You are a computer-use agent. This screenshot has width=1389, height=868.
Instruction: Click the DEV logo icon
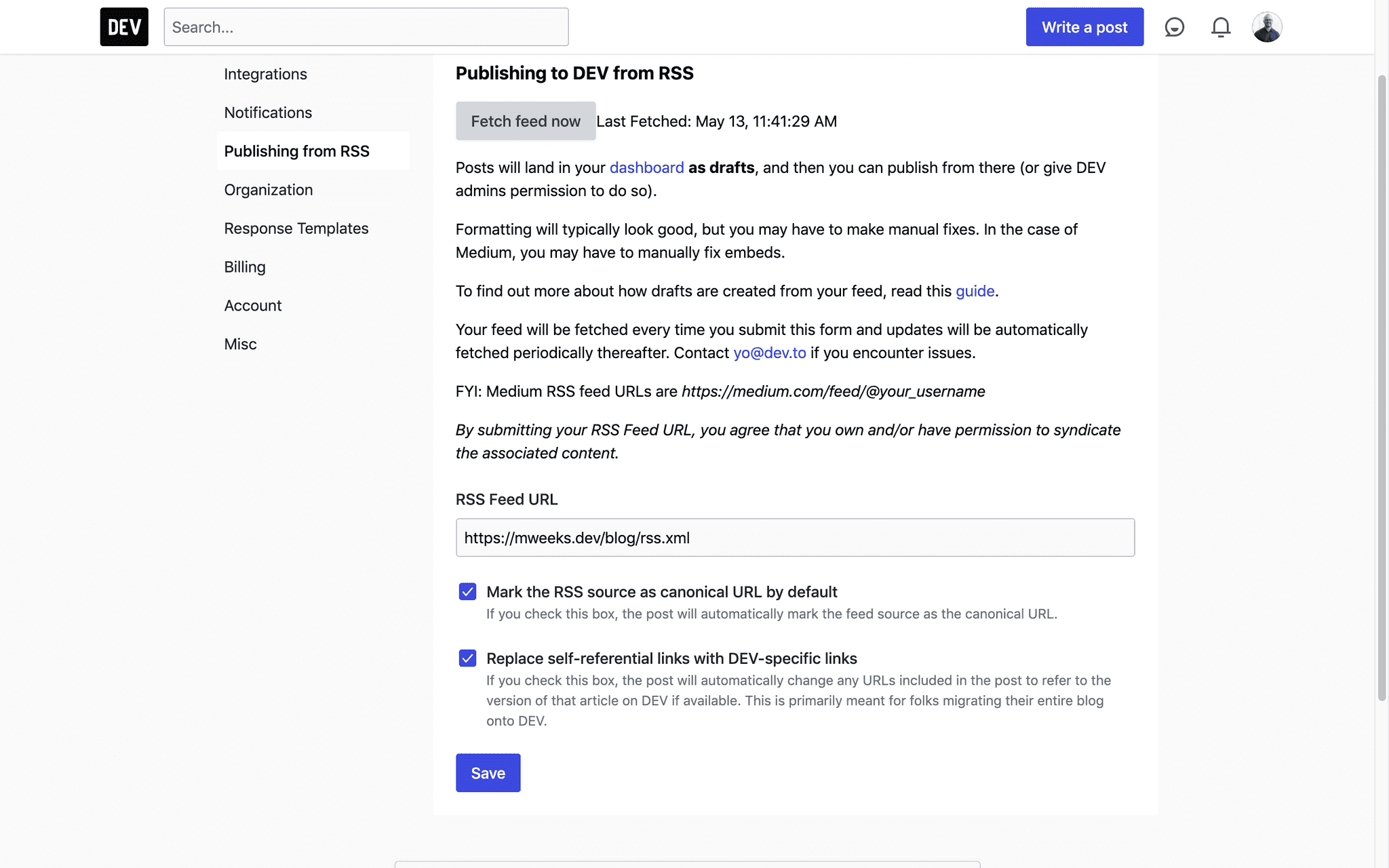(124, 27)
